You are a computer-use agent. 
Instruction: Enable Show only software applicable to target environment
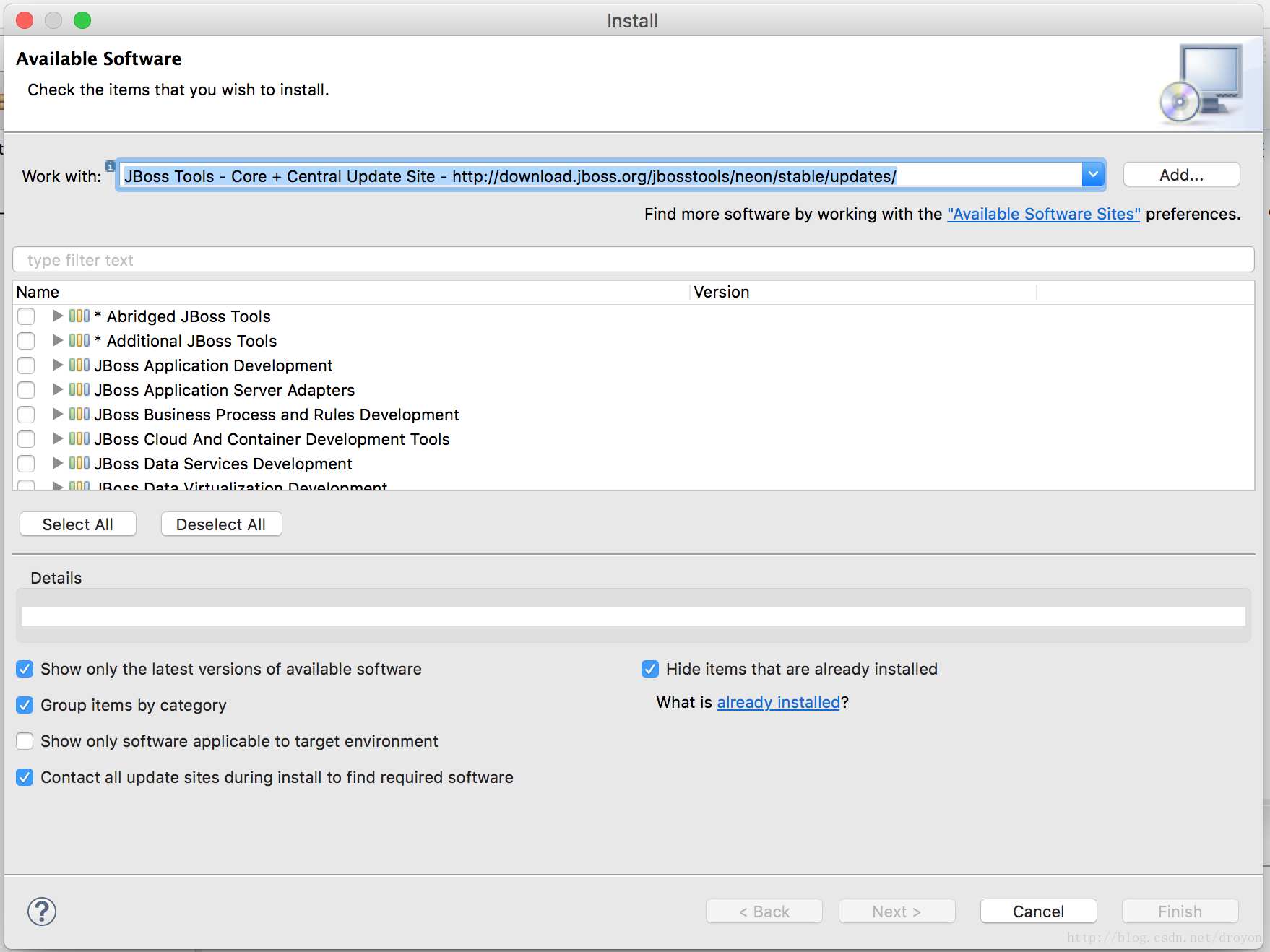point(25,741)
